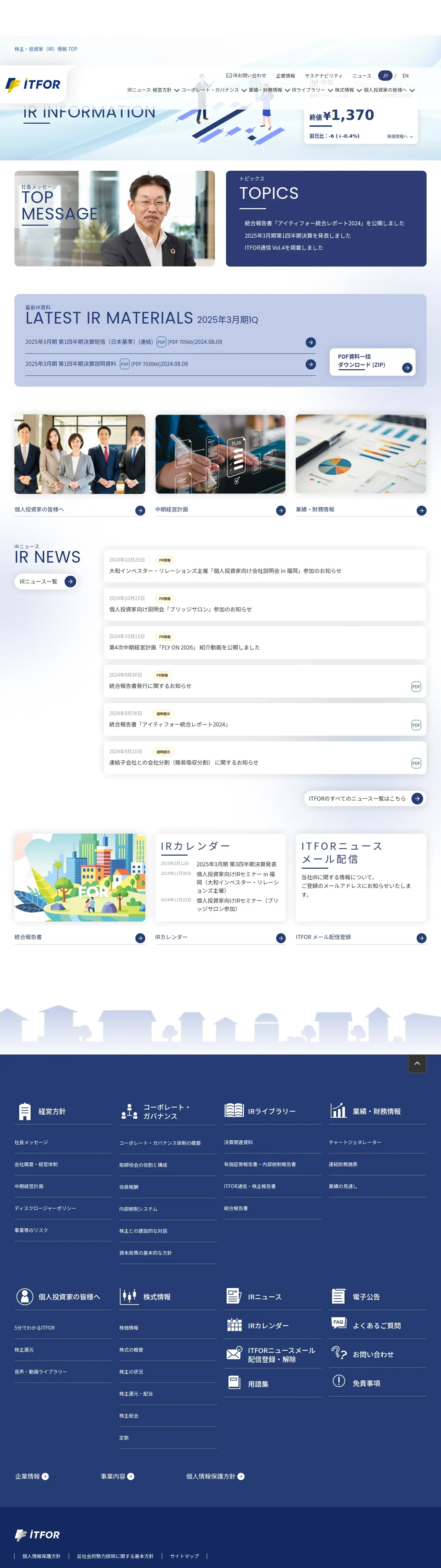Click PDF icon on 統合報告書発行に関するお知らせ

pyautogui.click(x=416, y=687)
